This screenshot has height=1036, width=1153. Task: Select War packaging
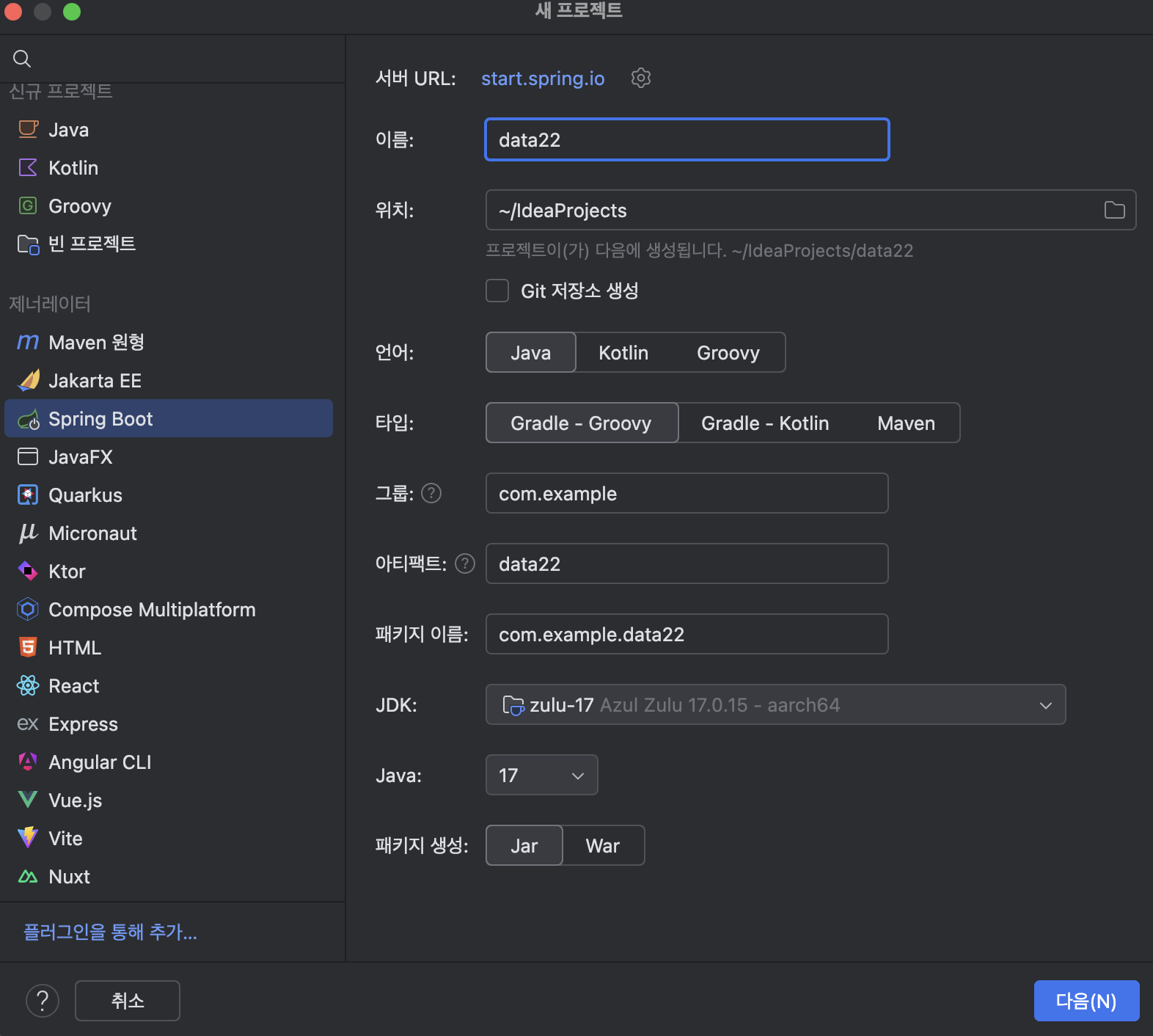[x=603, y=846]
